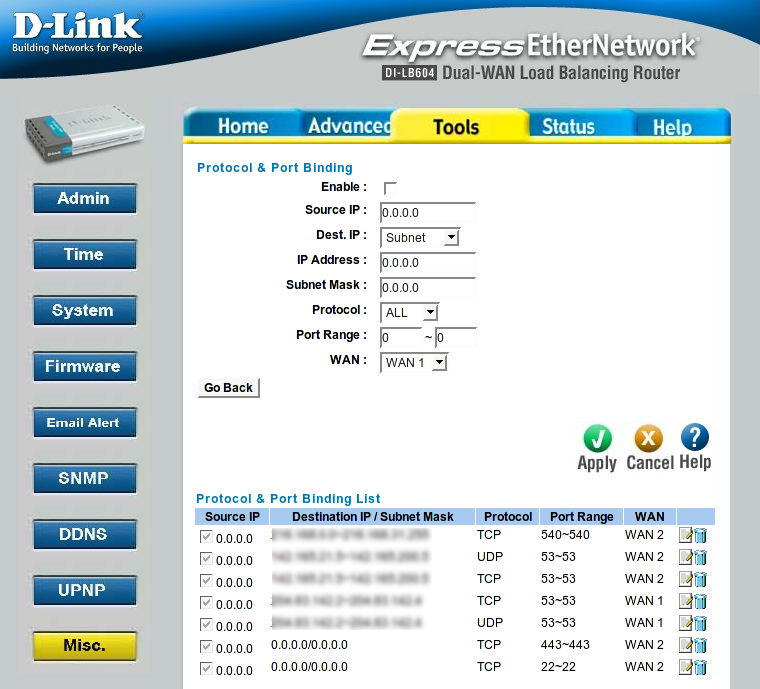
Task: Click the 443~443 port range value
Action: (x=565, y=645)
